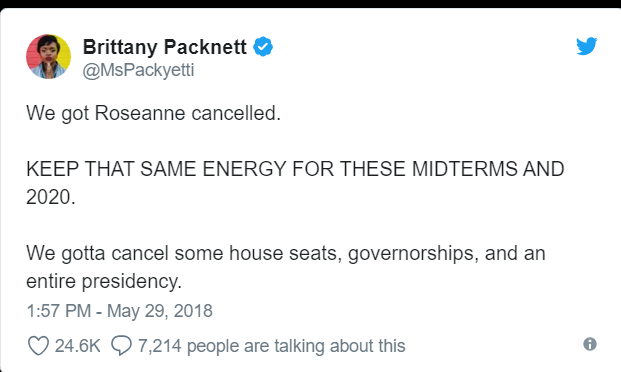Click the word 'Roseanne' in the tweet
The image size is (621, 372).
140,113
